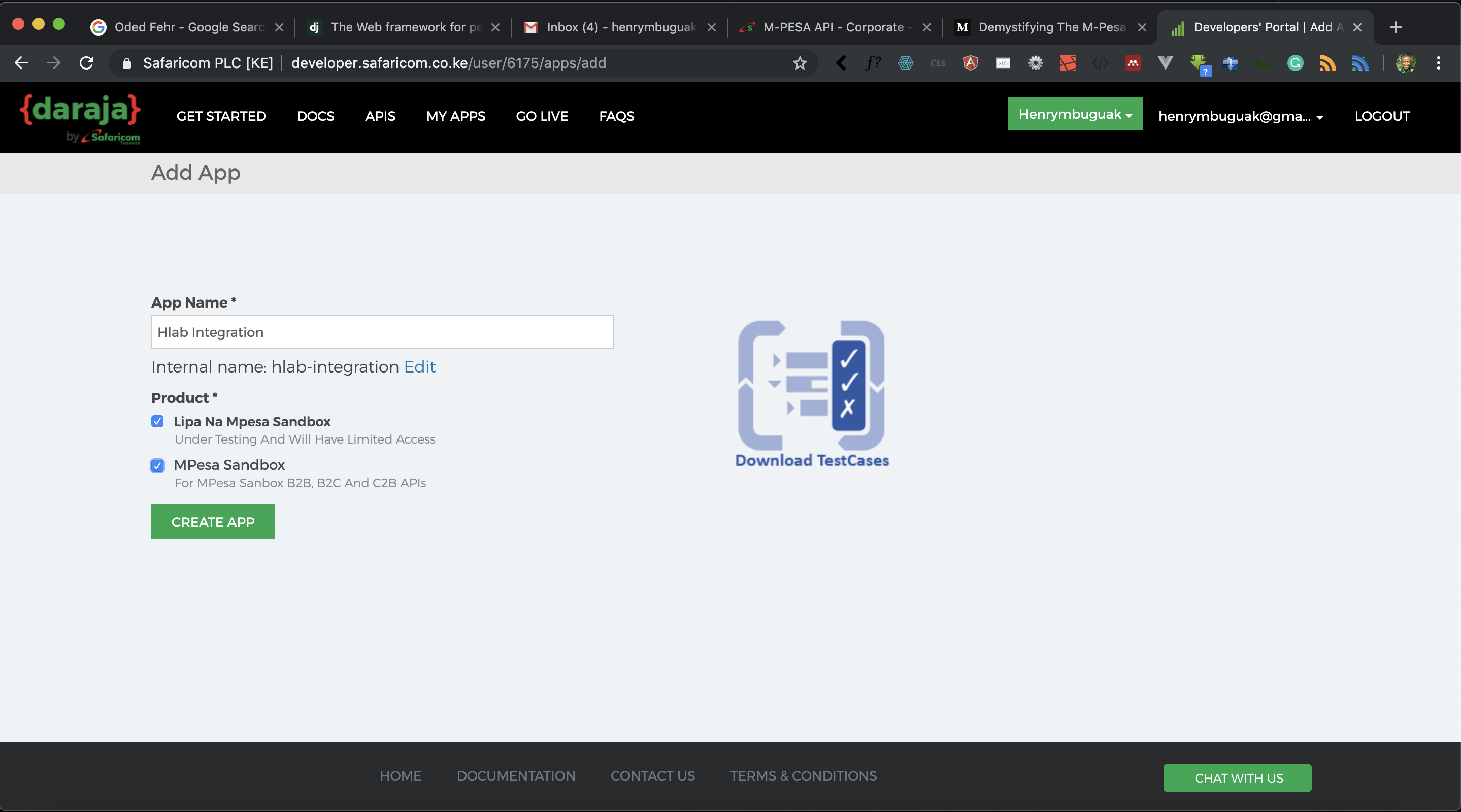Click the CREATE APP button
Image resolution: width=1461 pixels, height=812 pixels.
coord(213,522)
